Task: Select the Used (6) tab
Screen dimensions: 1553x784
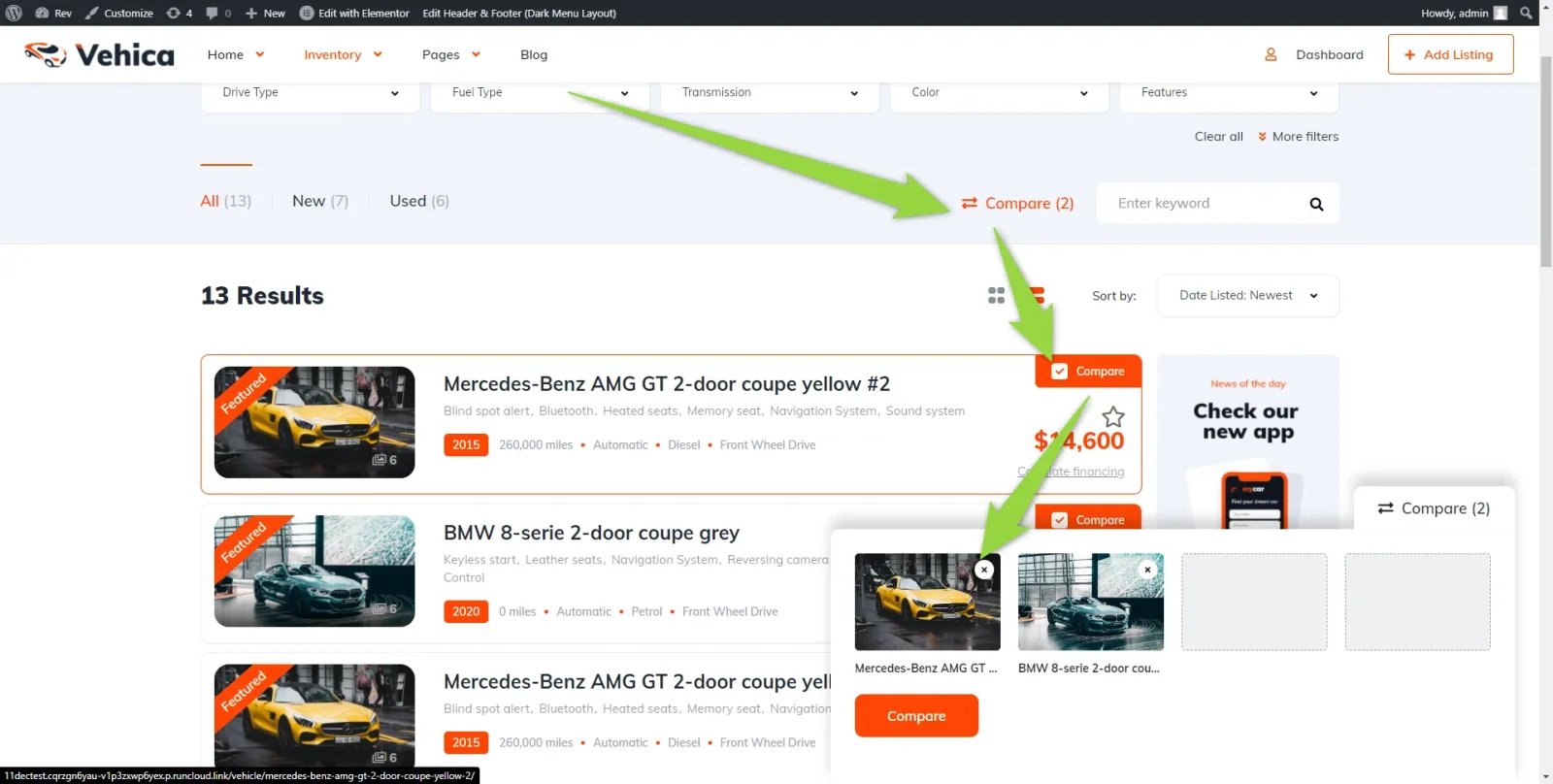Action: click(x=419, y=201)
